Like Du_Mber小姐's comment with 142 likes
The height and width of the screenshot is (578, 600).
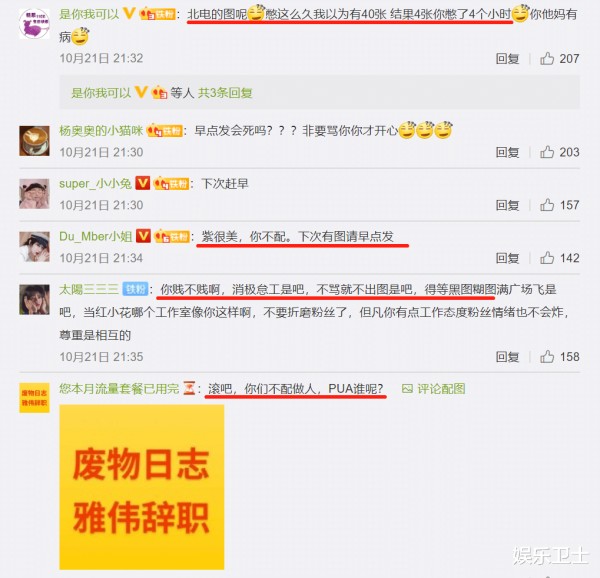coord(547,258)
